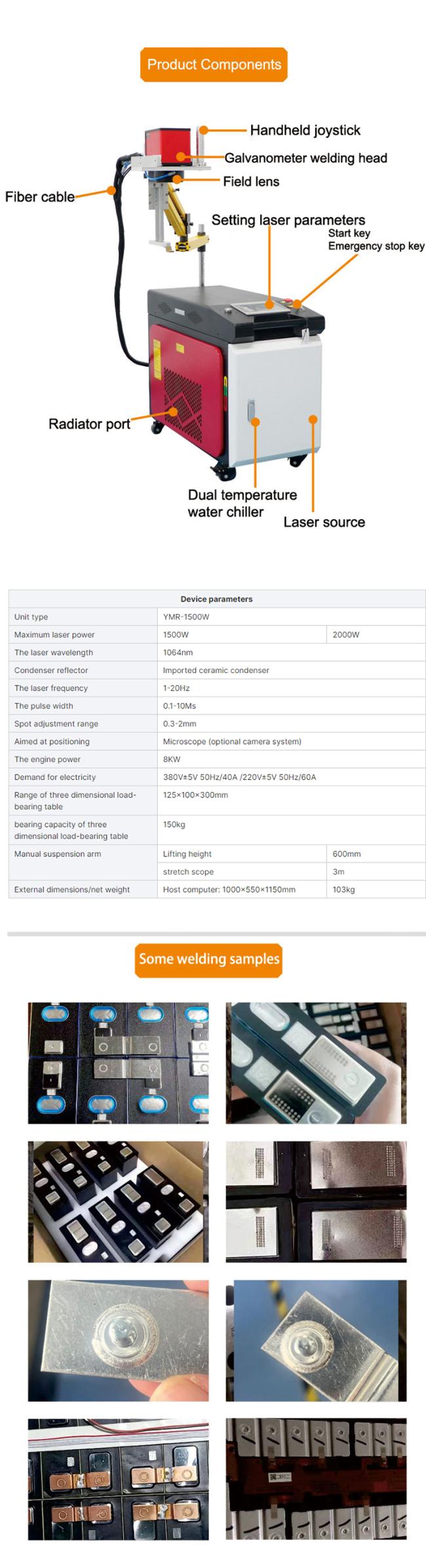
Task: Click the Device parameters table header
Action: (x=217, y=598)
